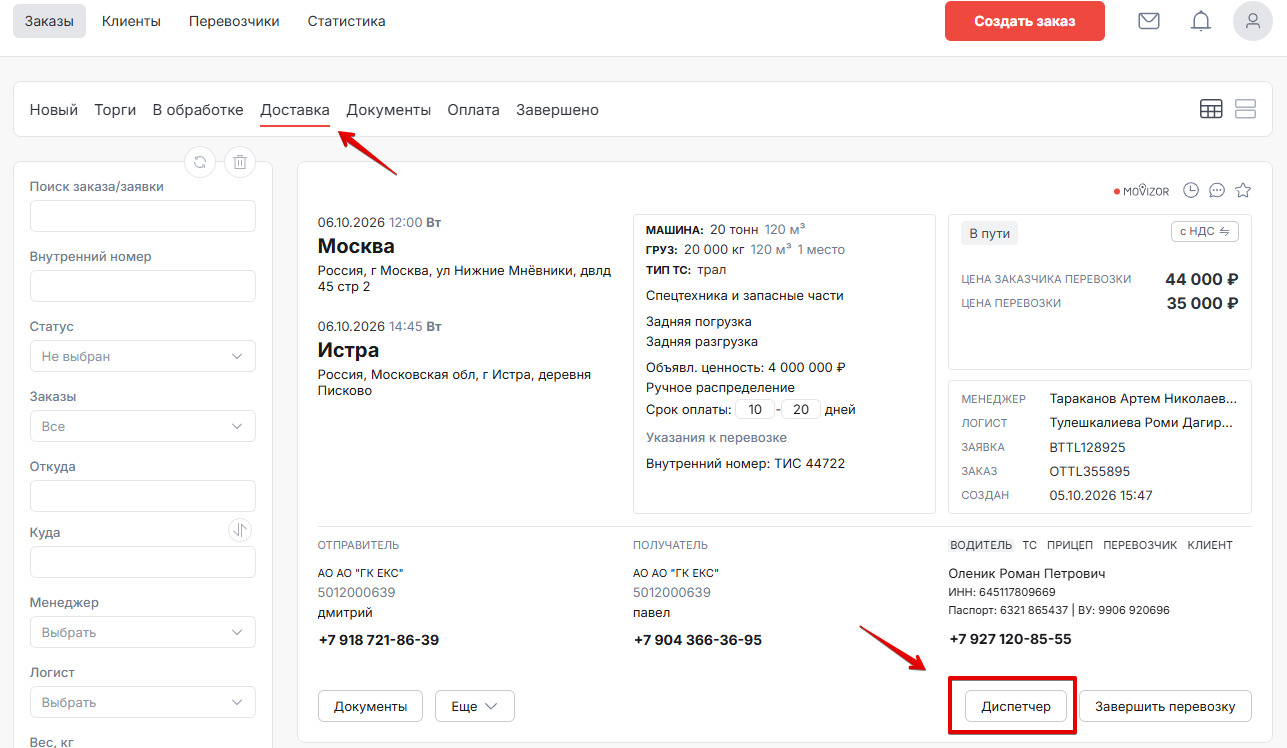Open the user profile avatar
Image resolution: width=1287 pixels, height=748 pixels.
1252,21
